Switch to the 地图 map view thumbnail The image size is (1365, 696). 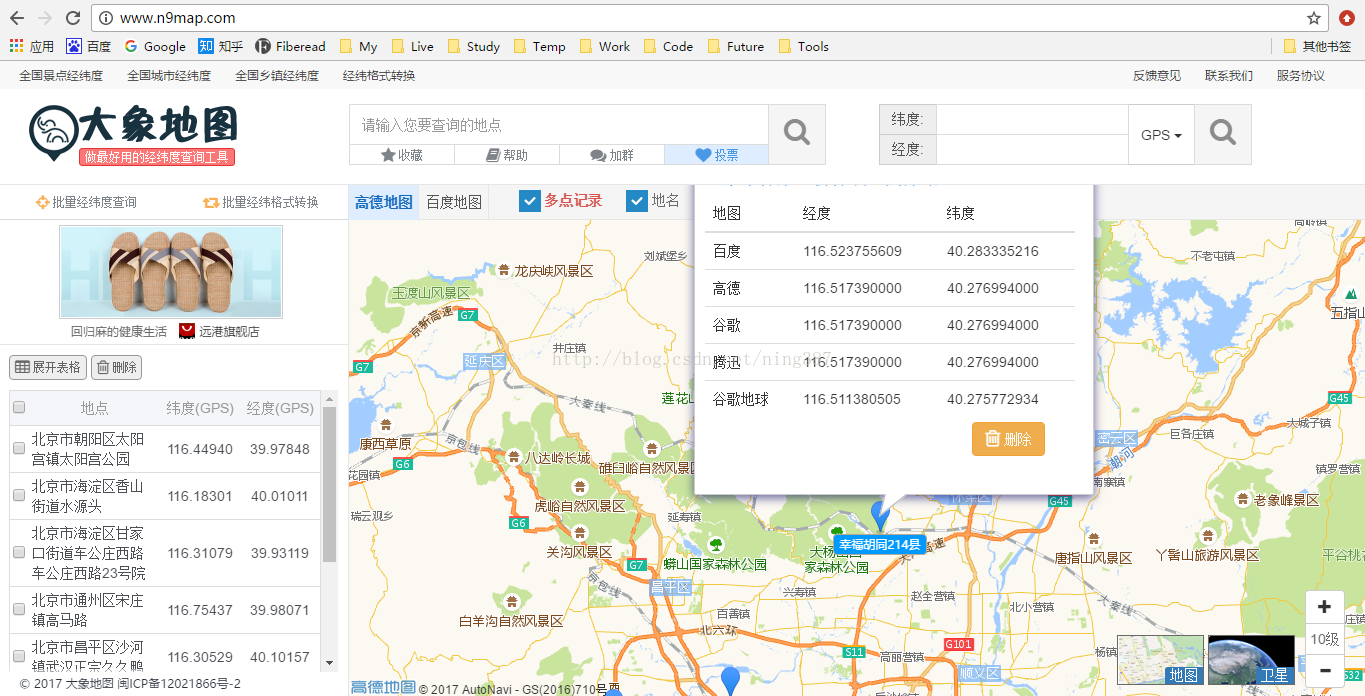(x=1160, y=660)
